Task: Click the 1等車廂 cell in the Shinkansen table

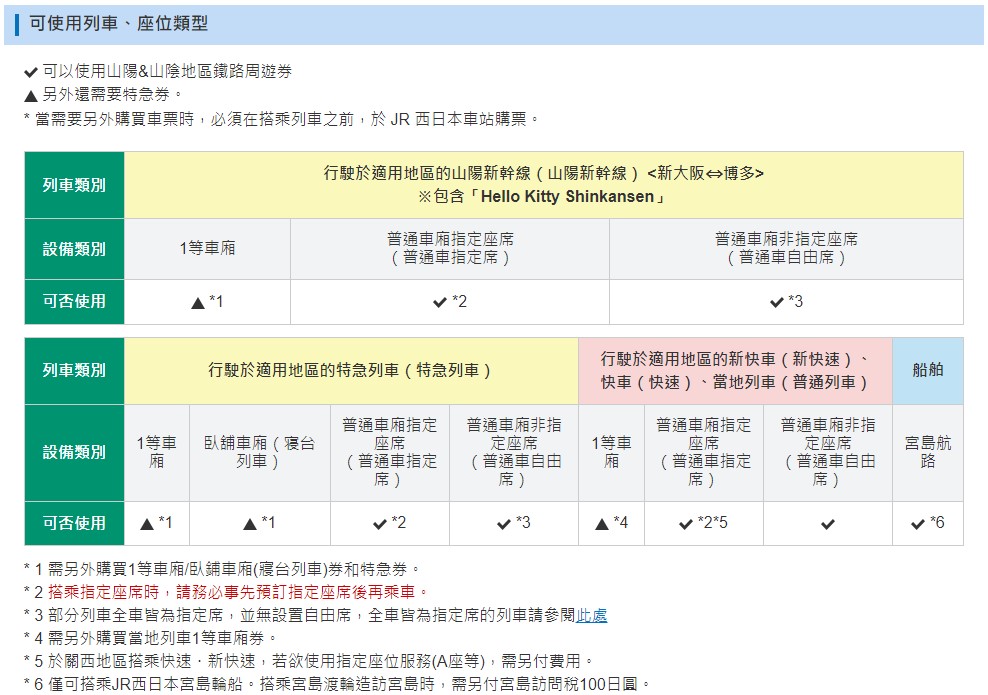Action: click(x=207, y=248)
